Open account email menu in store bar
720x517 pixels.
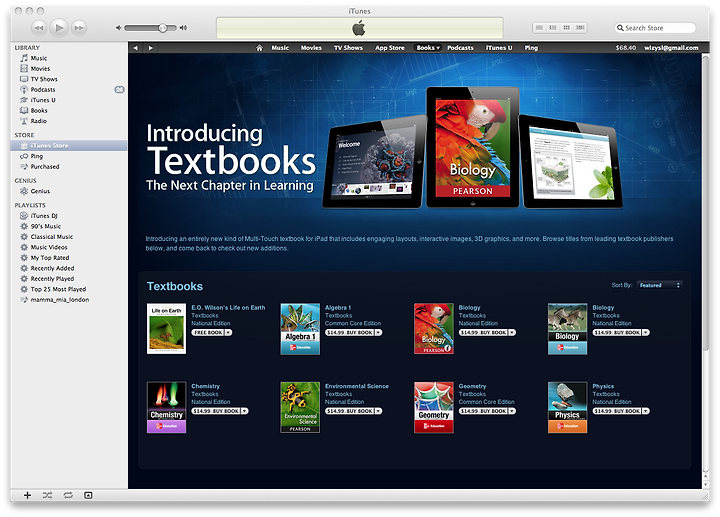(x=671, y=48)
